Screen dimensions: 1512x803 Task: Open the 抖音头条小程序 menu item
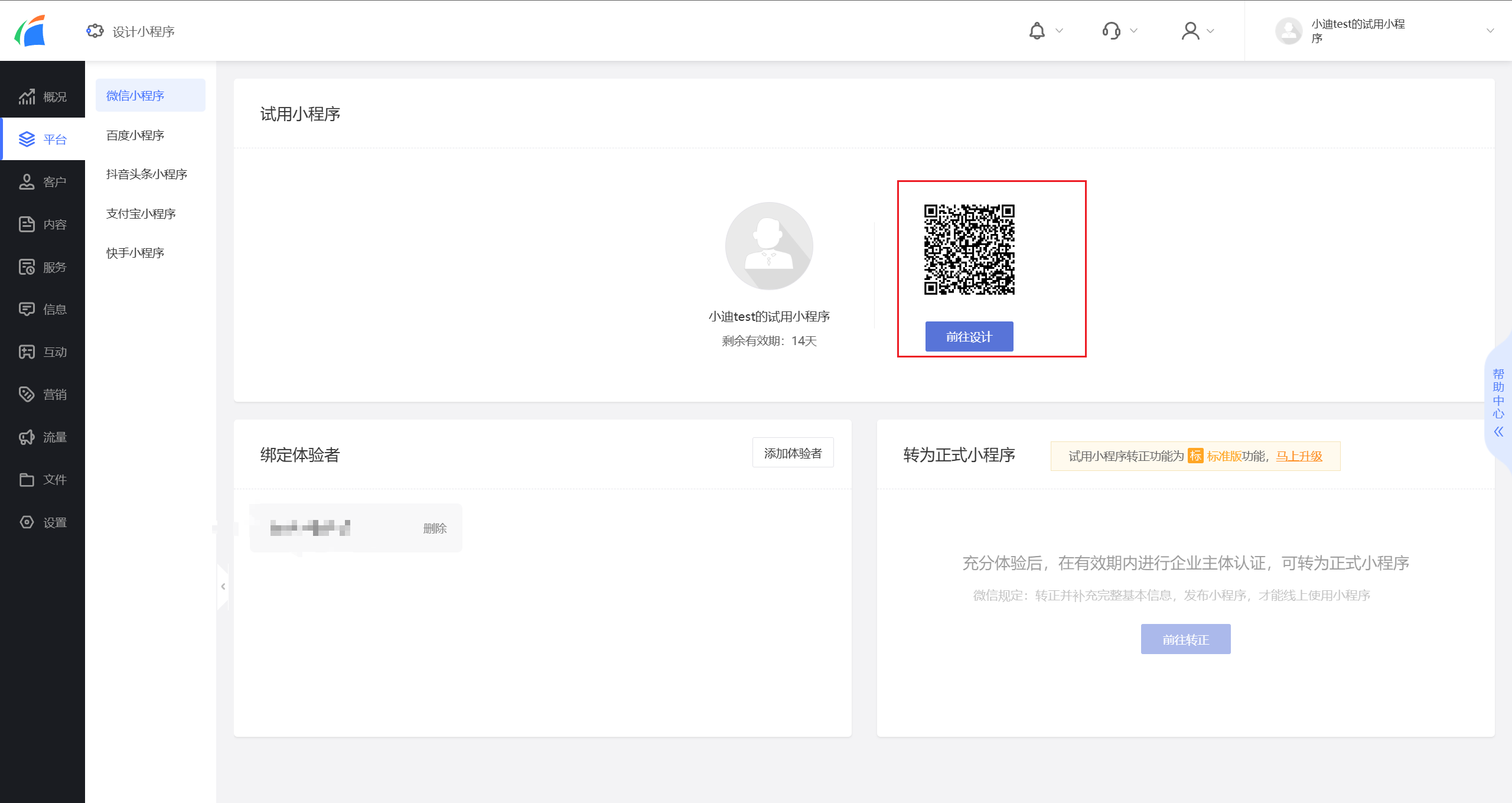[x=146, y=174]
